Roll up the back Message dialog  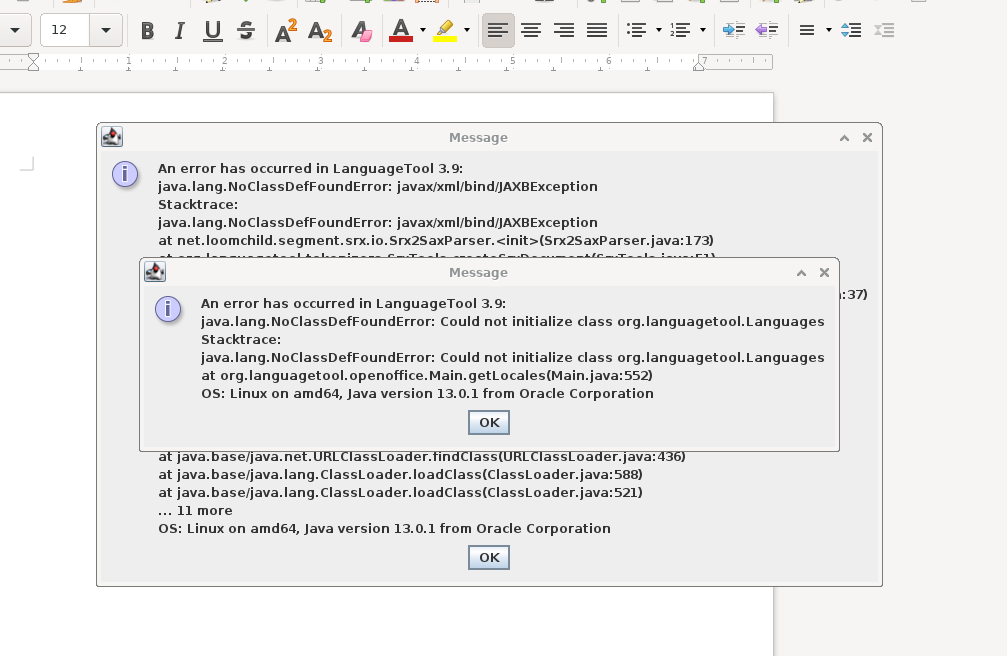coord(845,138)
